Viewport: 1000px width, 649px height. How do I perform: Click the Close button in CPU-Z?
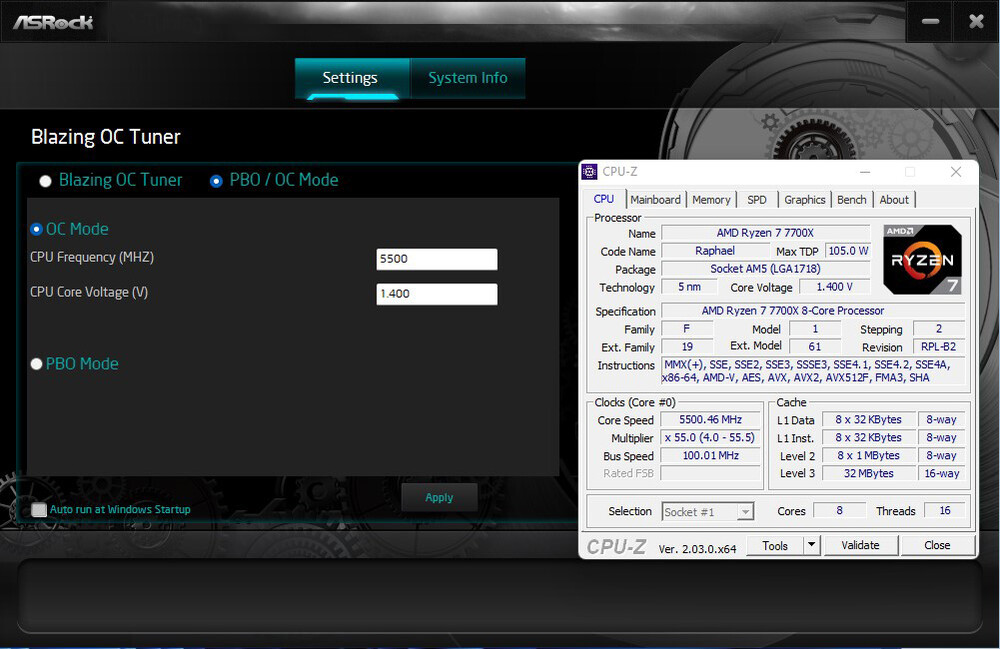pos(938,545)
